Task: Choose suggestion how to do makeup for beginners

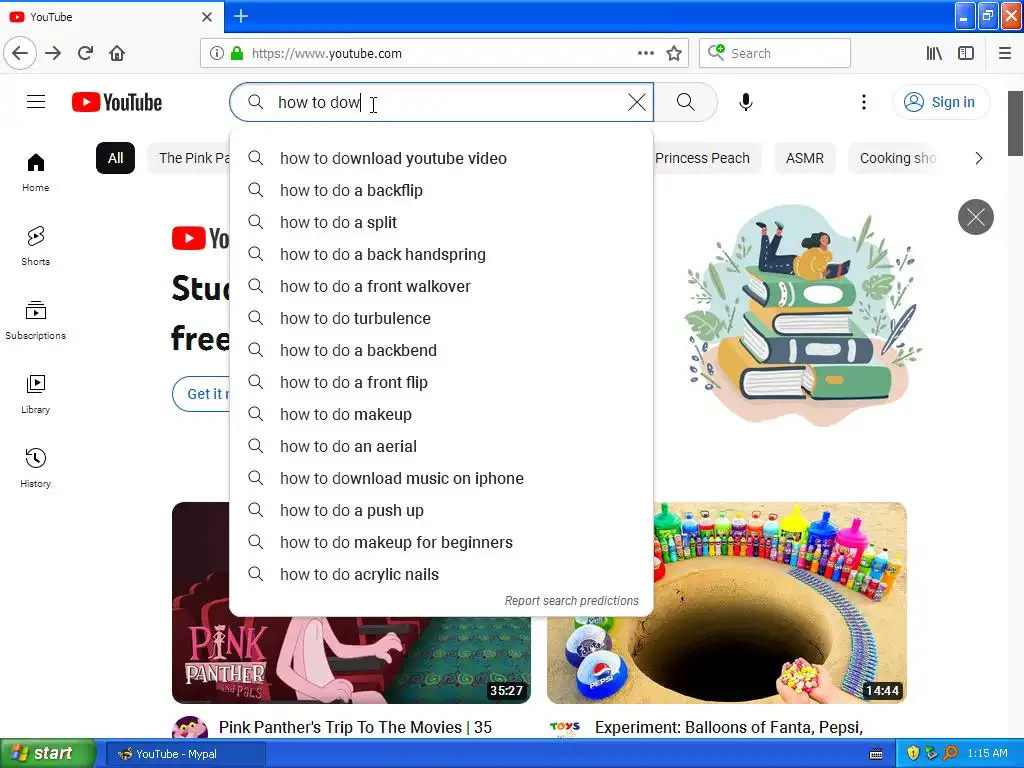Action: [x=441, y=542]
